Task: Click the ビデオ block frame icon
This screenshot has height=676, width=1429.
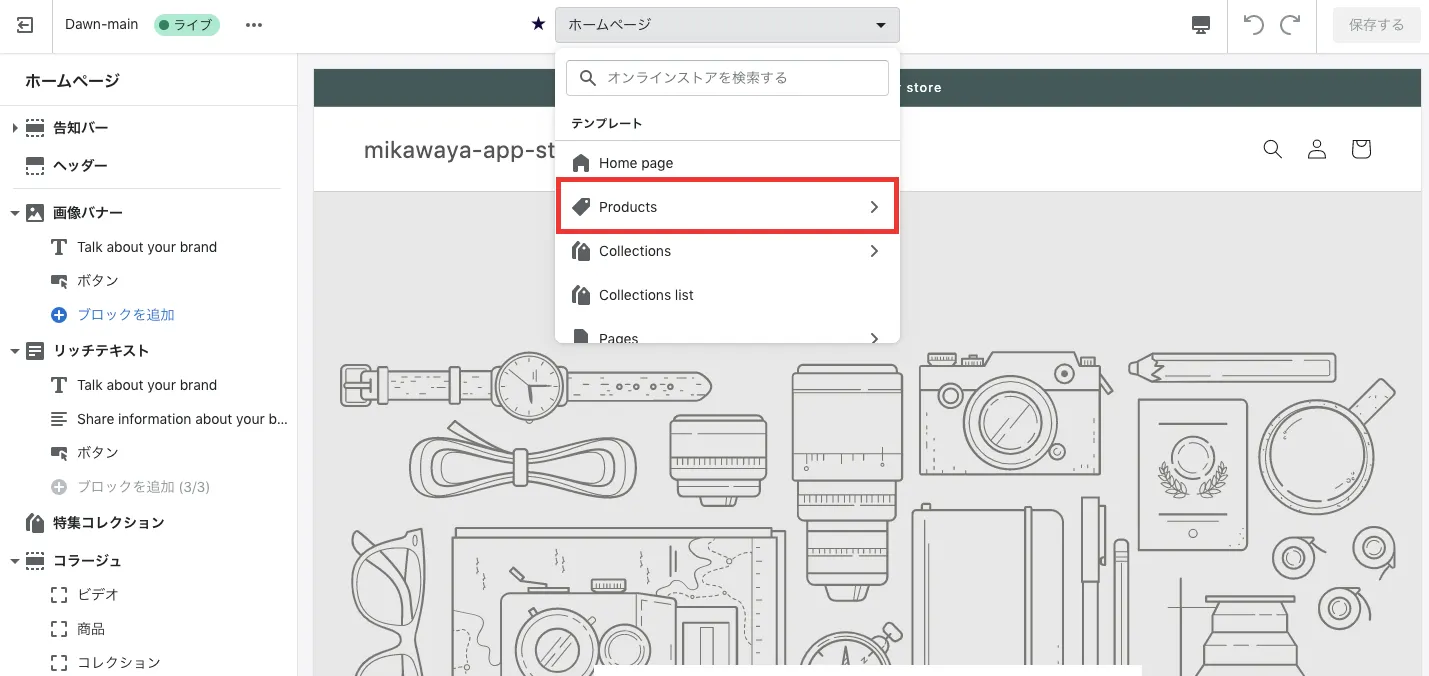Action: 59,595
